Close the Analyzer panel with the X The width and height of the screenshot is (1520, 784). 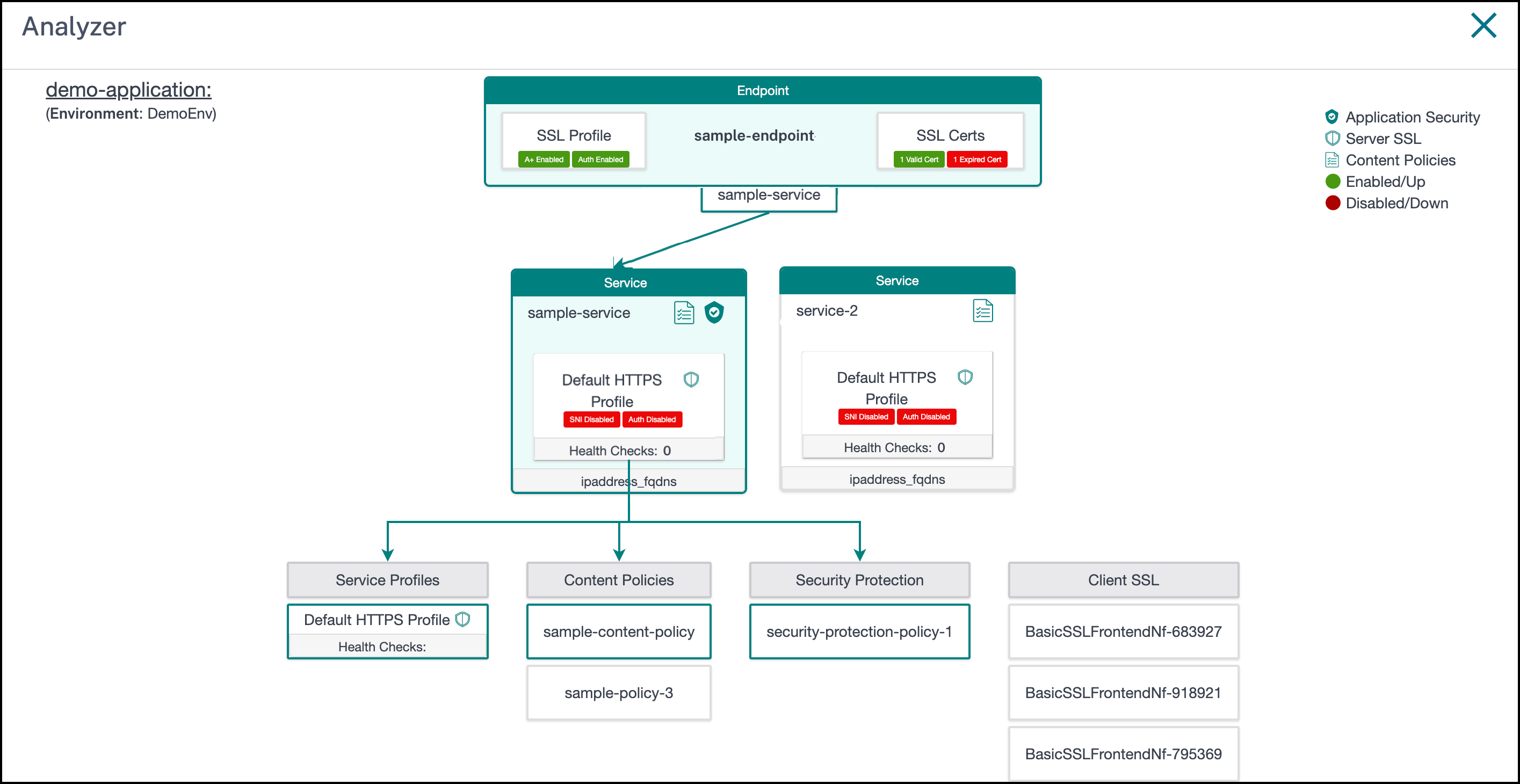[1483, 25]
